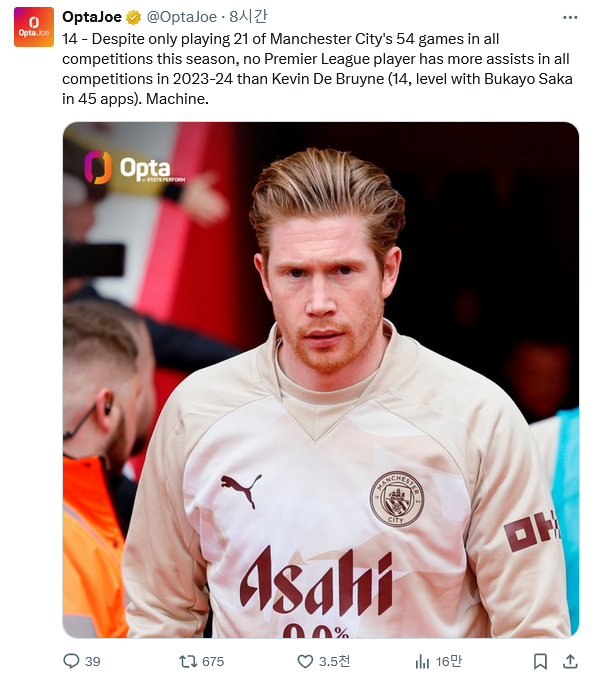Click the like count 3.5천
Screen dimensions: 595x683
(x=335, y=661)
